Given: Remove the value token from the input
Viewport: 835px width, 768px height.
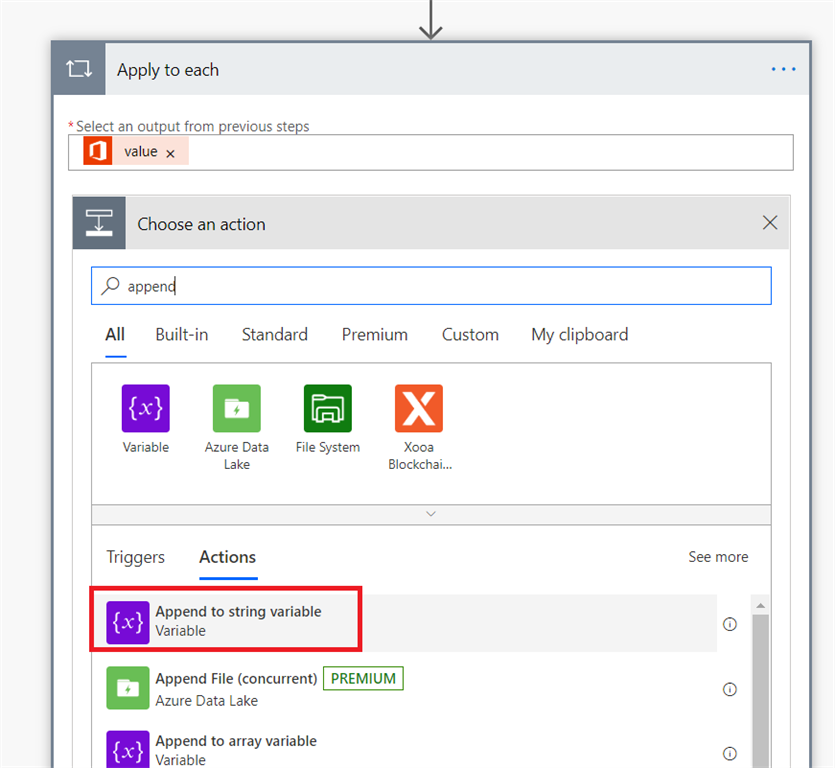Looking at the screenshot, I should coord(170,153).
